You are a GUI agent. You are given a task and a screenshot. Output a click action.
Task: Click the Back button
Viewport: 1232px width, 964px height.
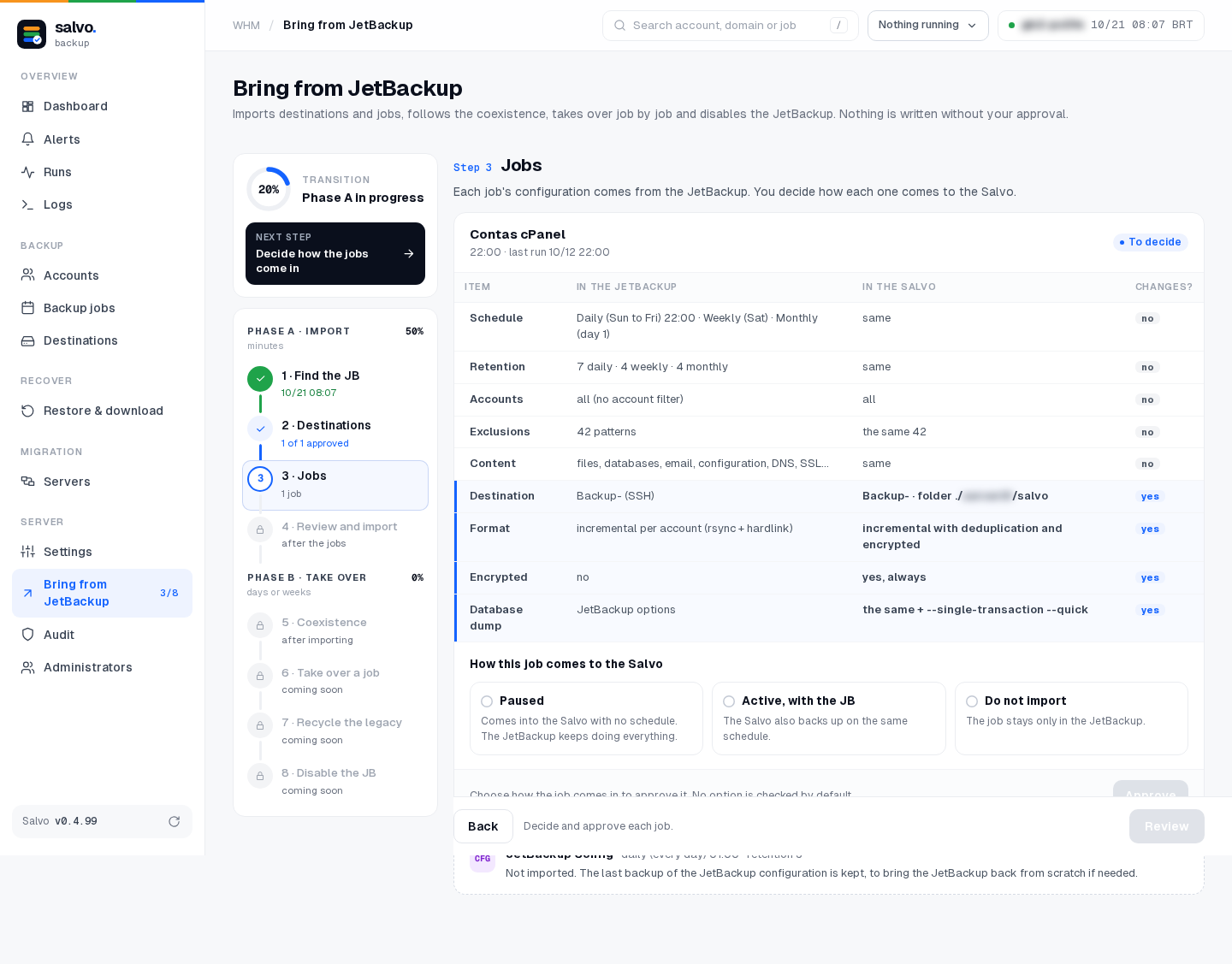pyautogui.click(x=483, y=826)
